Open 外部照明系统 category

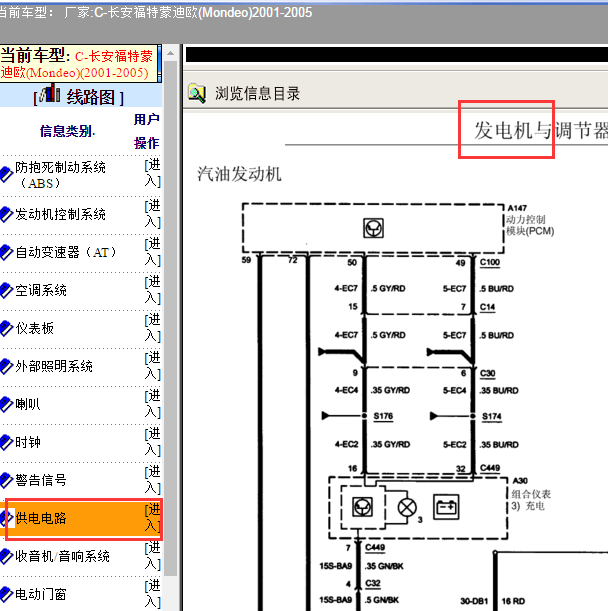click(54, 366)
